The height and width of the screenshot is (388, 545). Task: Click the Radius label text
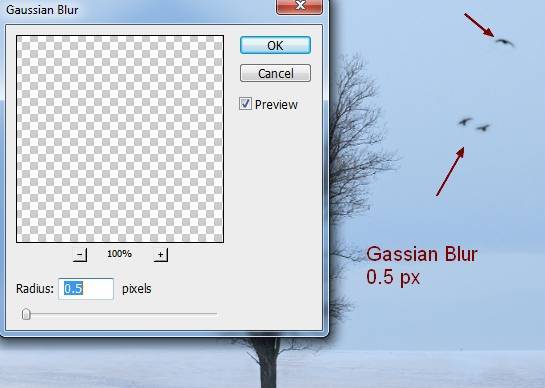(35, 289)
